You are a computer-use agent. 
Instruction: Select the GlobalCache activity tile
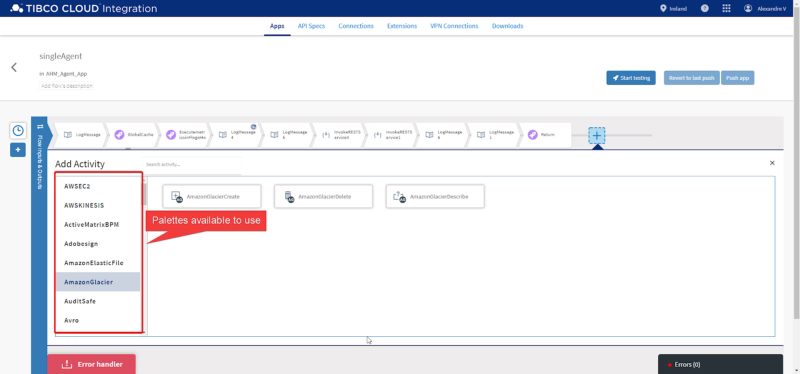132,135
